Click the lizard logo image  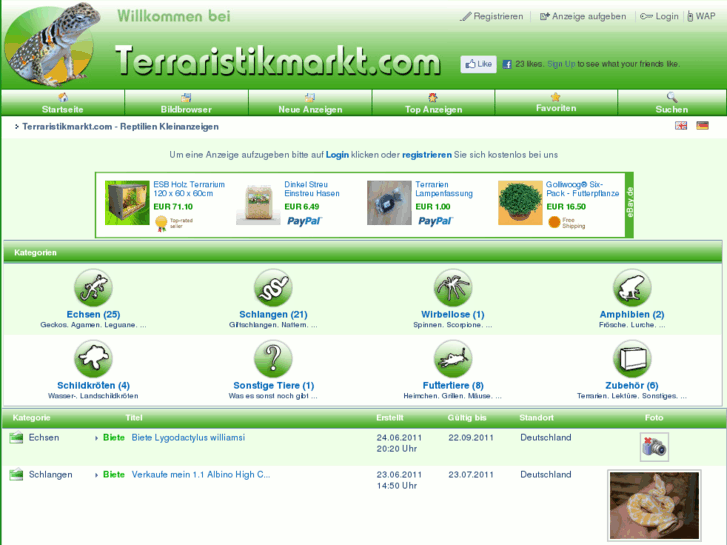pyautogui.click(x=52, y=45)
